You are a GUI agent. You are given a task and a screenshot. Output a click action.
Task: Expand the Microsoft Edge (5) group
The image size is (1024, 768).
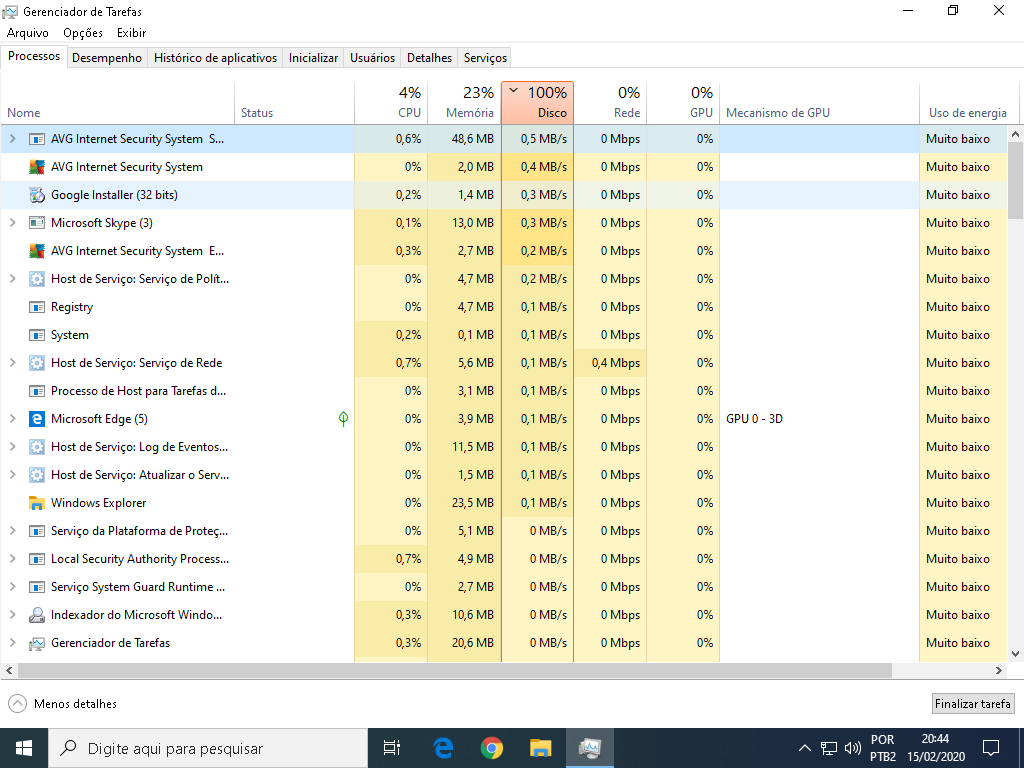click(12, 419)
